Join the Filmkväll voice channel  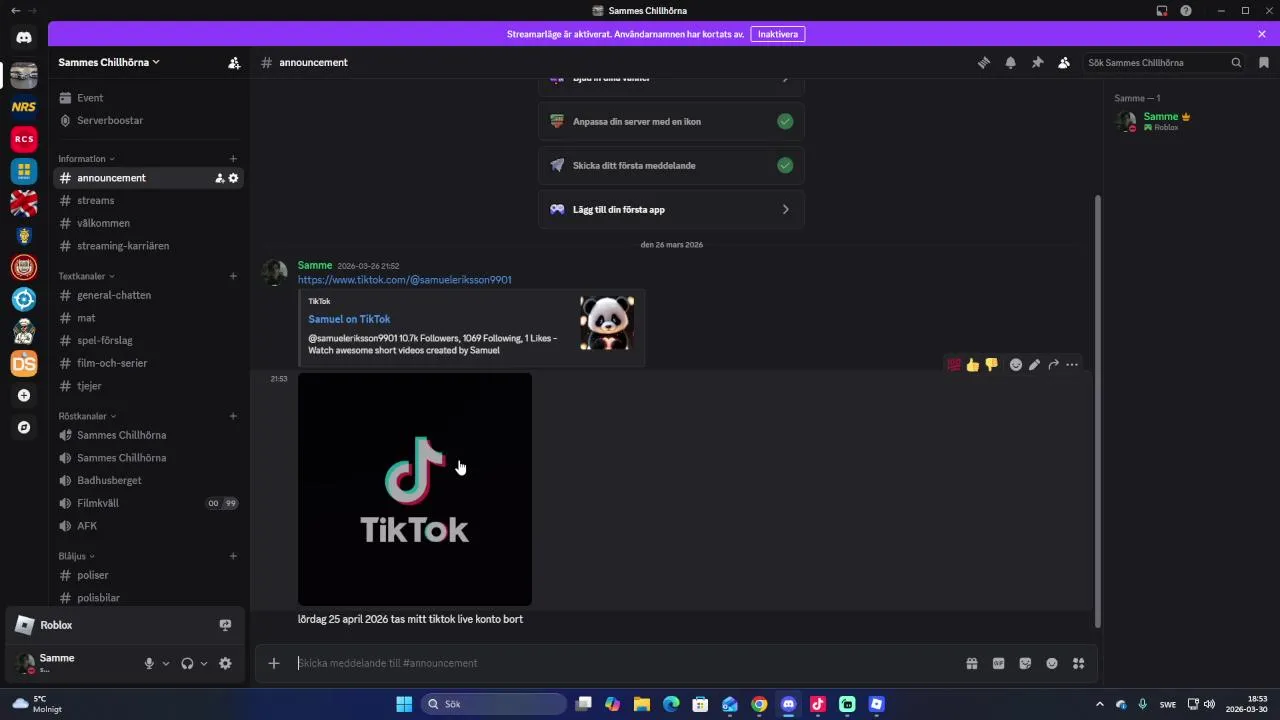149,503
